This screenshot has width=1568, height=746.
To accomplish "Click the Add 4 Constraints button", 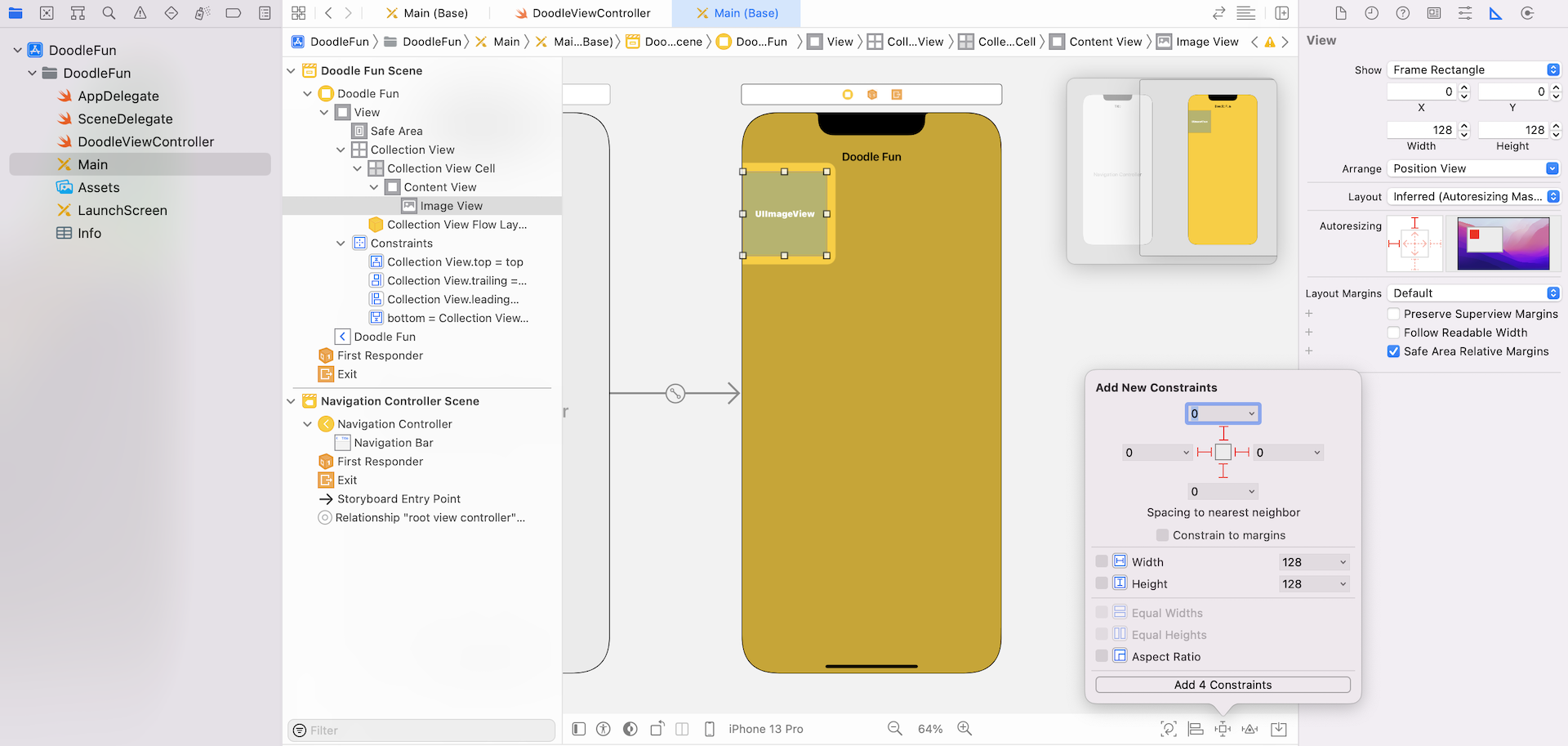I will tap(1223, 685).
